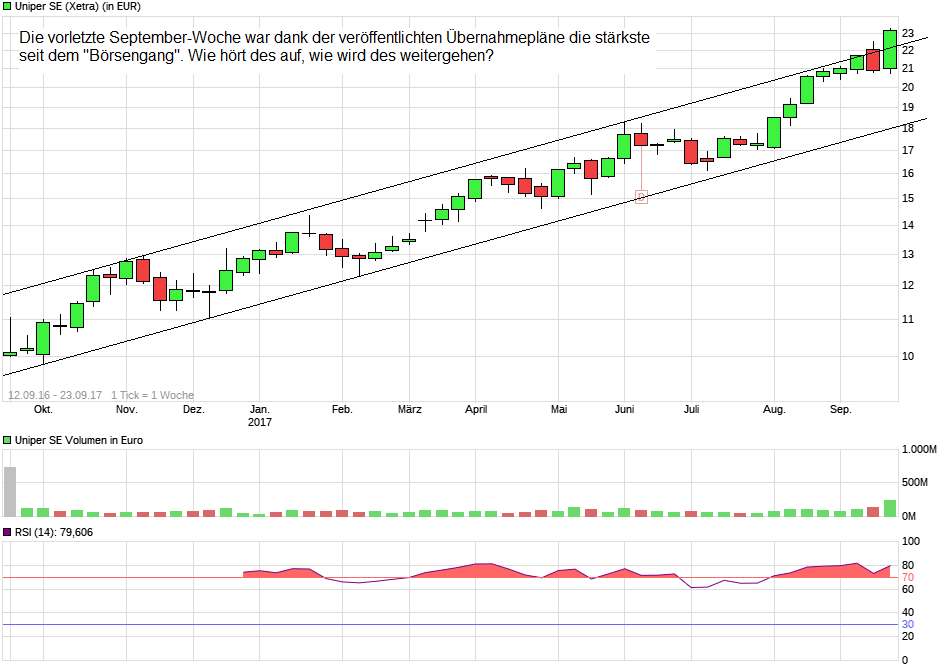The width and height of the screenshot is (940, 670).
Task: Click the blue RSI level 30 label
Action: [x=908, y=624]
